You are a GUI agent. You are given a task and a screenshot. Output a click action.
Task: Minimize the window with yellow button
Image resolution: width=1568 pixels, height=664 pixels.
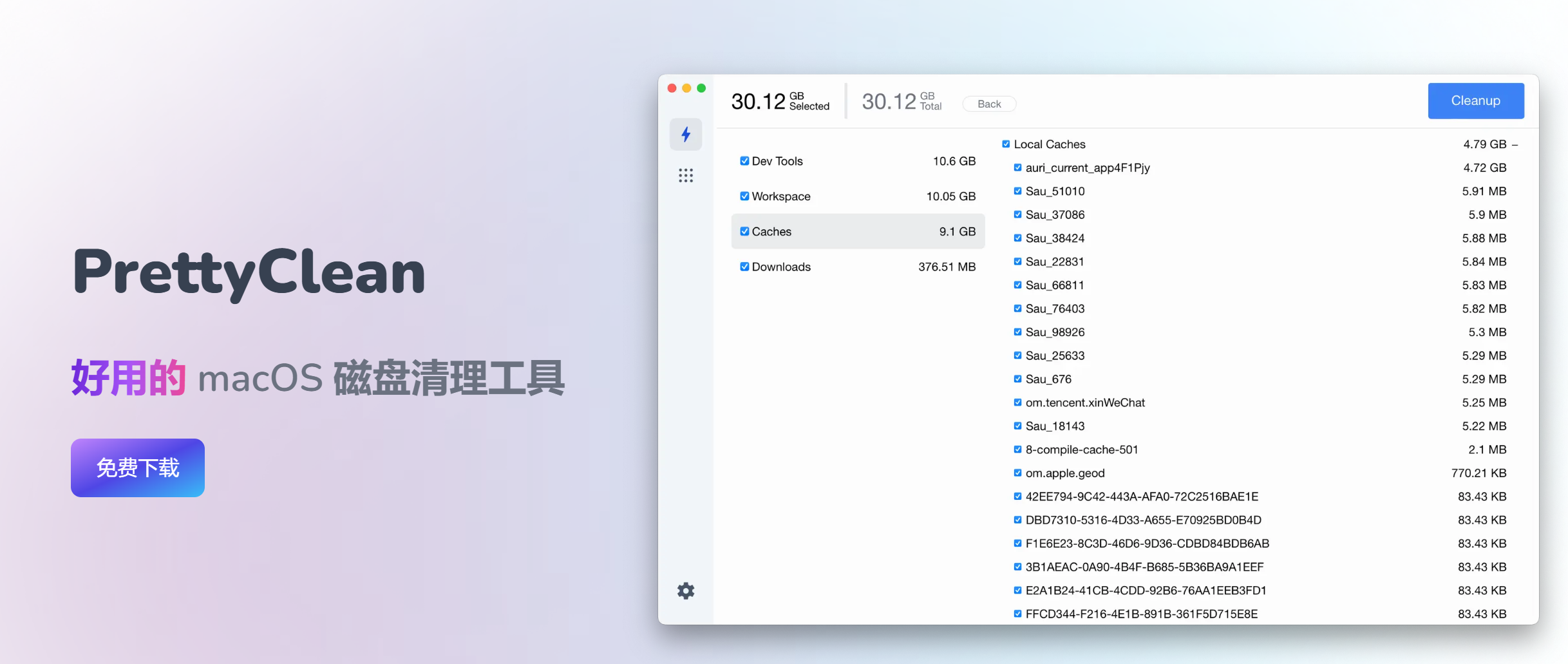686,88
